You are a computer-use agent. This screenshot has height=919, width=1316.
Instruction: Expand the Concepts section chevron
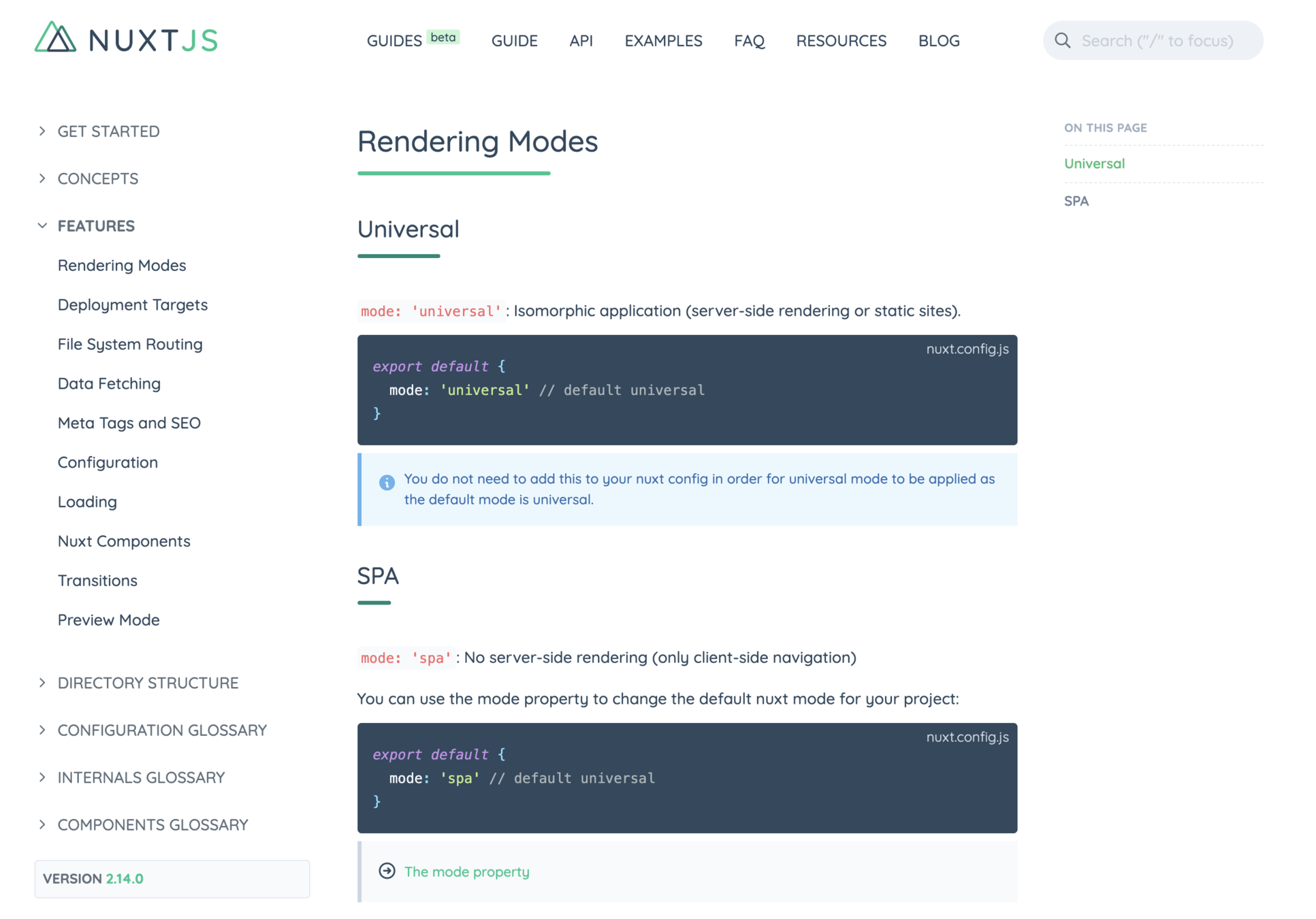(42, 178)
